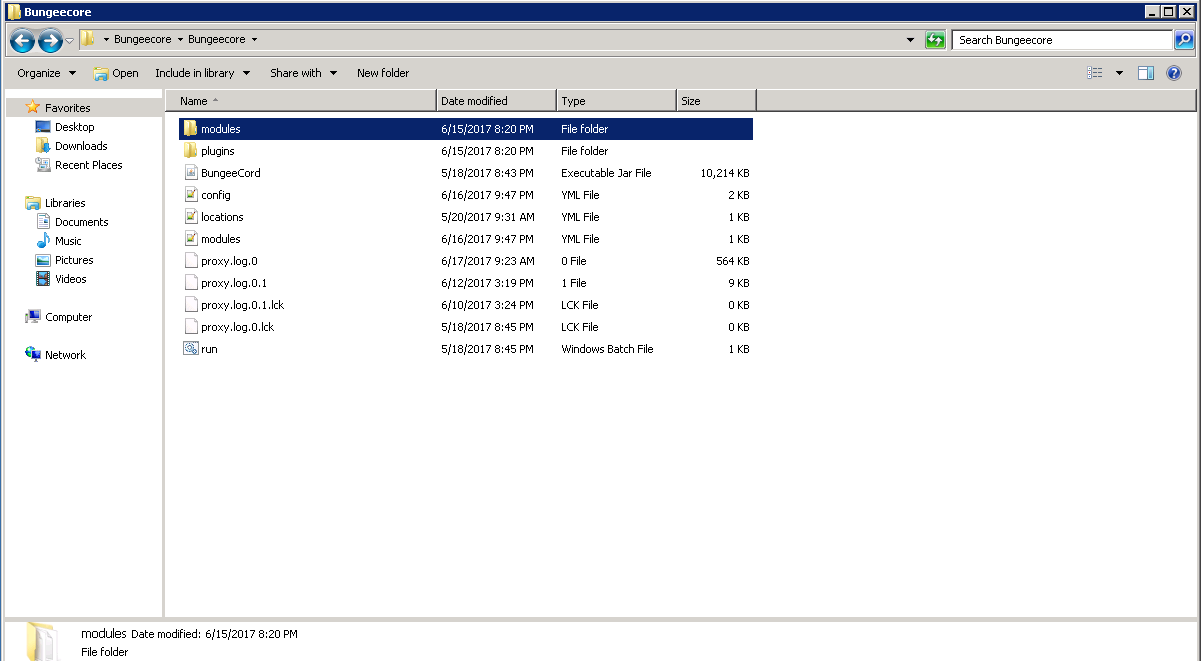Image resolution: width=1201 pixels, height=661 pixels.
Task: Expand the Share with menu
Action: point(303,73)
